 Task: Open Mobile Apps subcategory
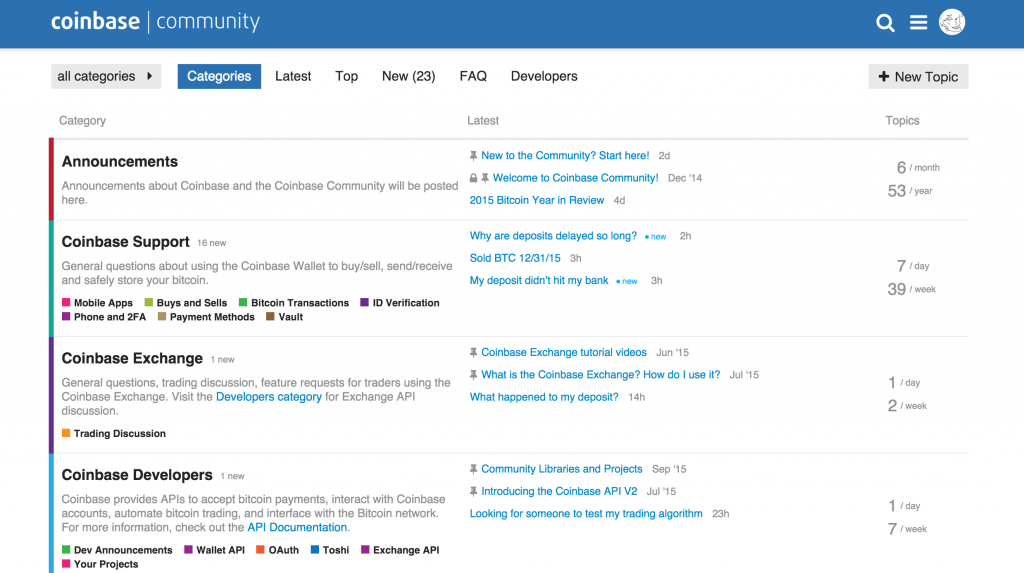coord(97,303)
